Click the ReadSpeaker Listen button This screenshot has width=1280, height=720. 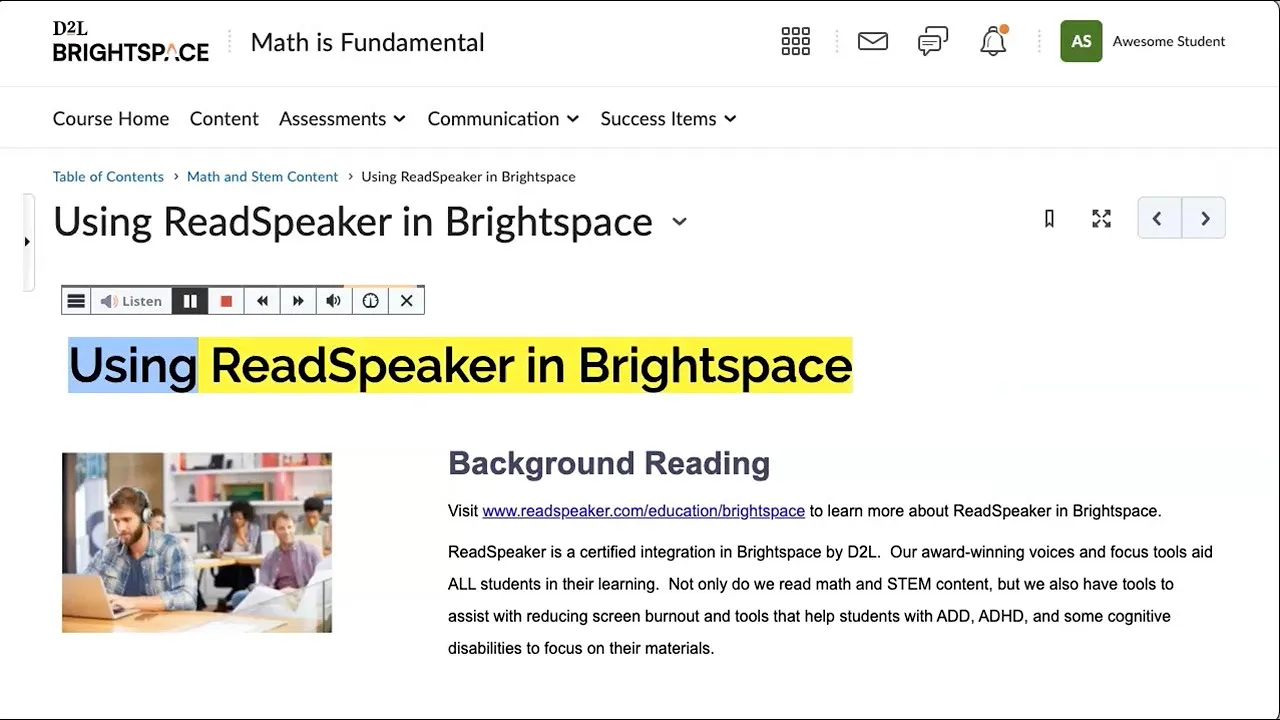(131, 301)
